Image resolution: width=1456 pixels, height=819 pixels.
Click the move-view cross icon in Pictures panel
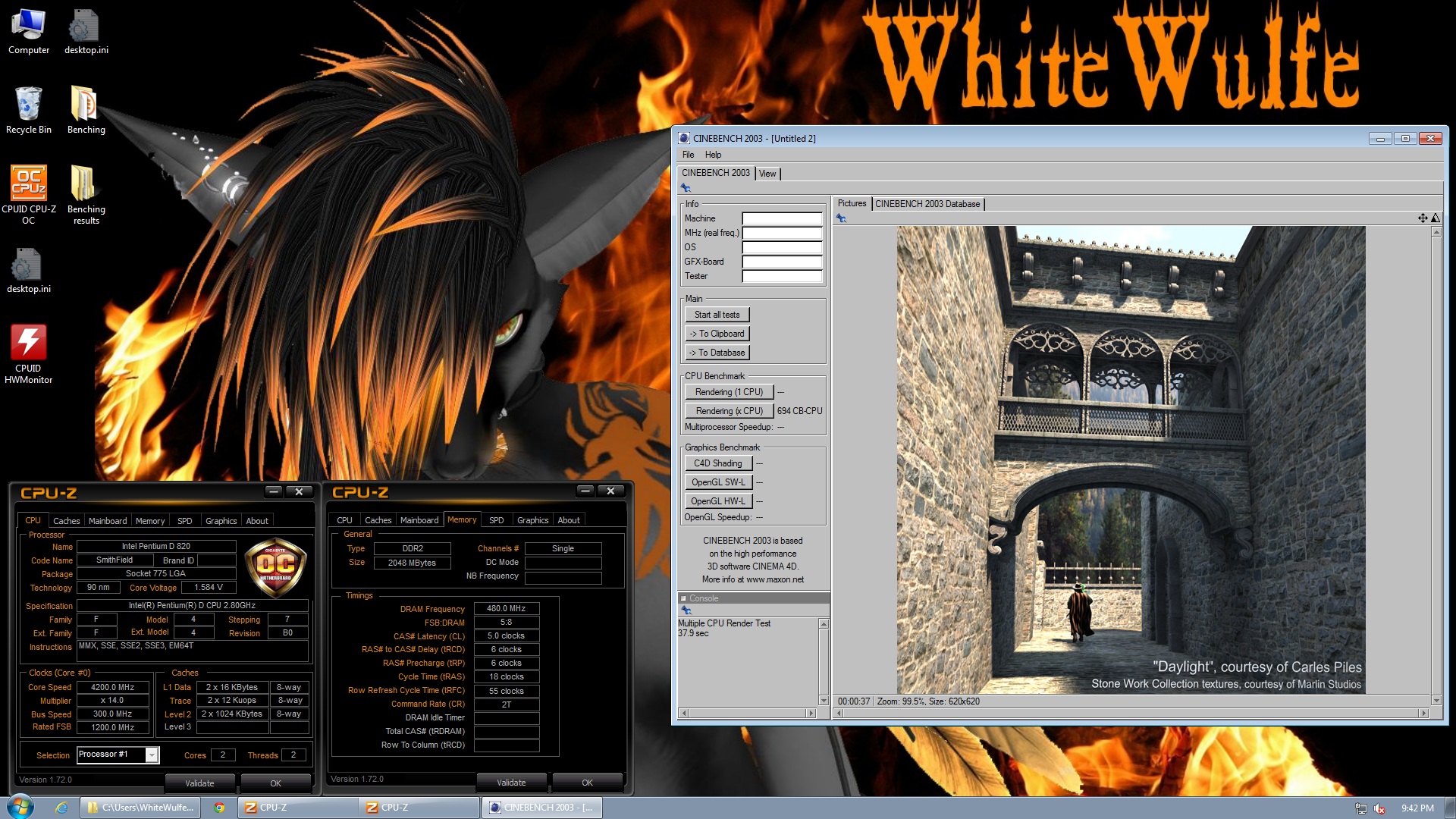pos(1423,218)
